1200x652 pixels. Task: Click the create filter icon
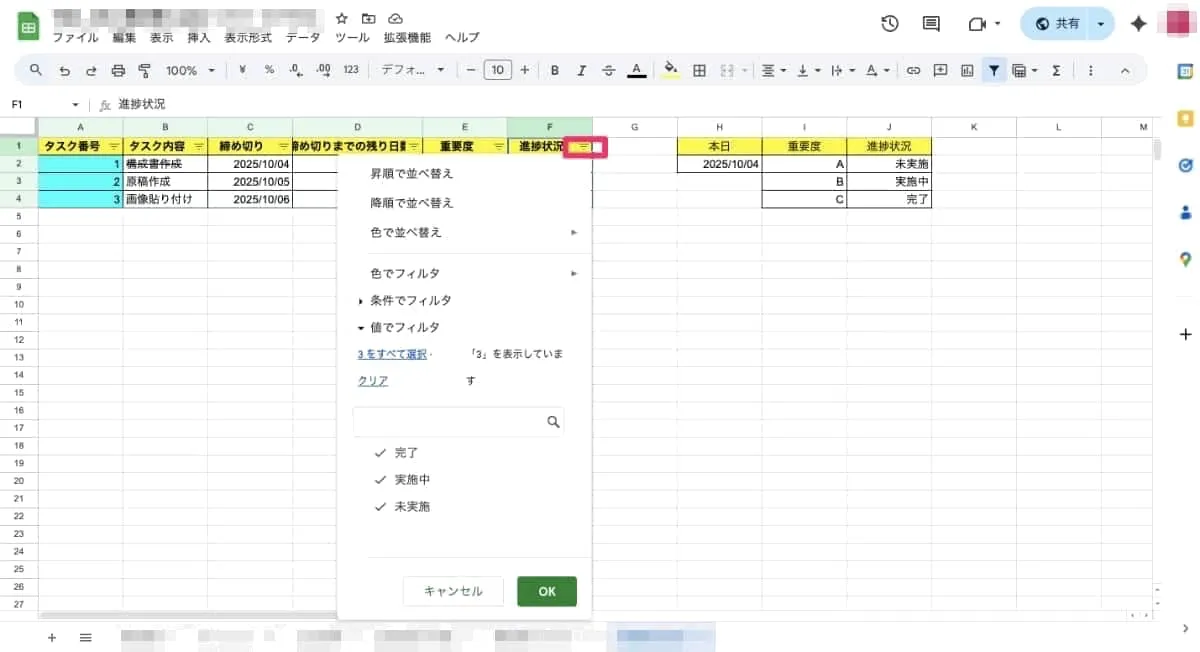(993, 70)
